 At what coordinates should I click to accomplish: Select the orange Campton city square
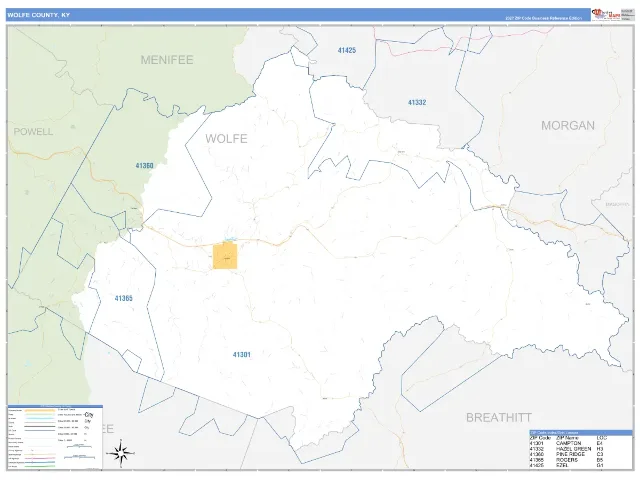point(225,256)
